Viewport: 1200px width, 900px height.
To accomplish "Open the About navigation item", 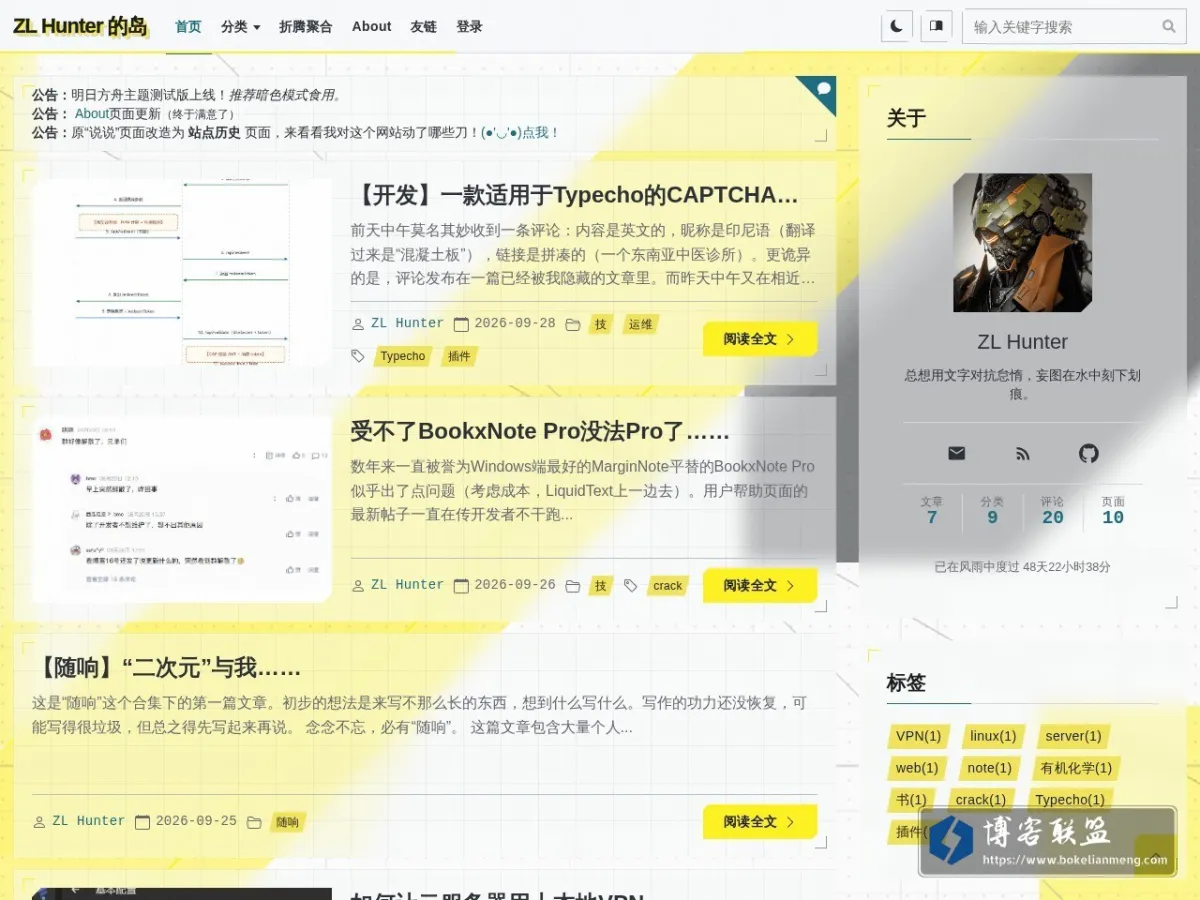I will pyautogui.click(x=371, y=27).
